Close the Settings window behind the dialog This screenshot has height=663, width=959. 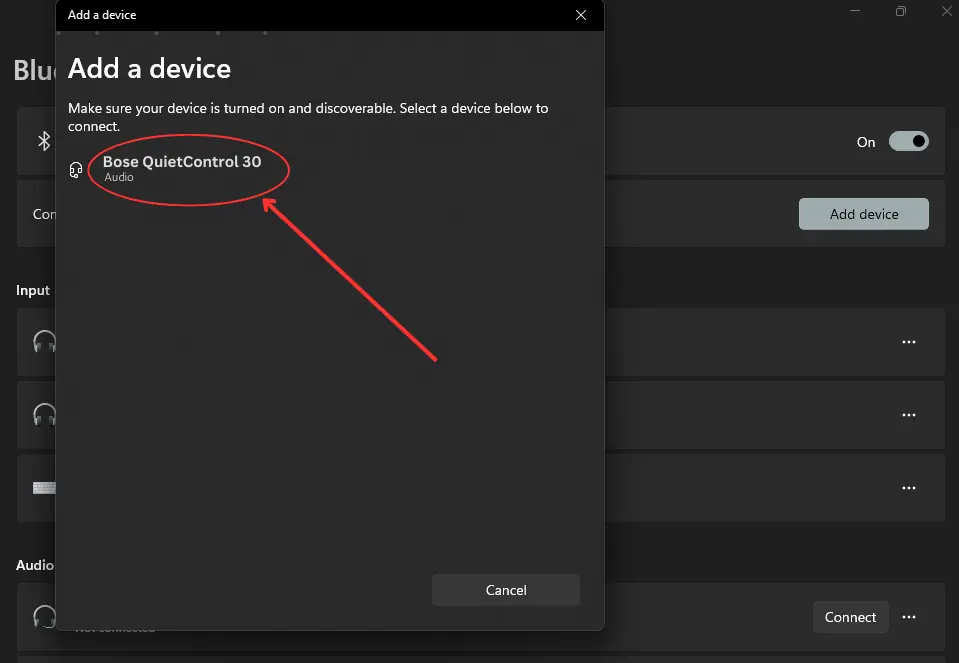947,11
